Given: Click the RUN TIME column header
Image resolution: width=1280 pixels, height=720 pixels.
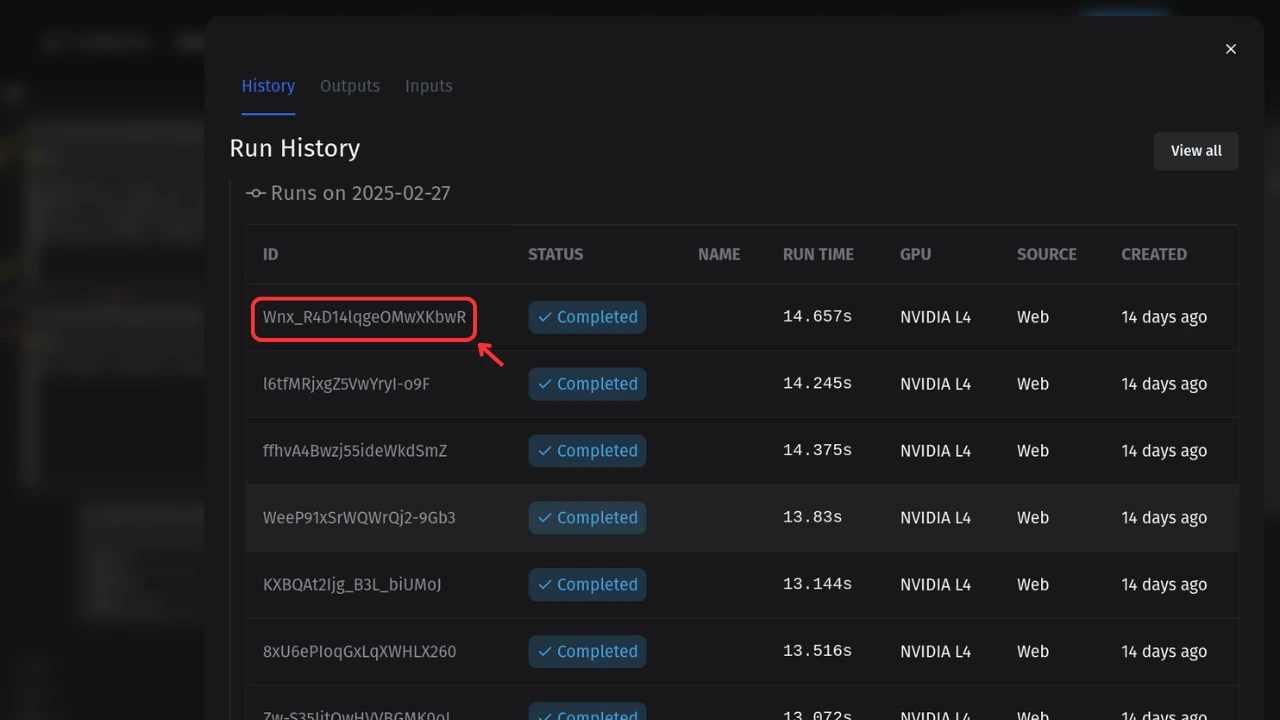Looking at the screenshot, I should click(818, 254).
